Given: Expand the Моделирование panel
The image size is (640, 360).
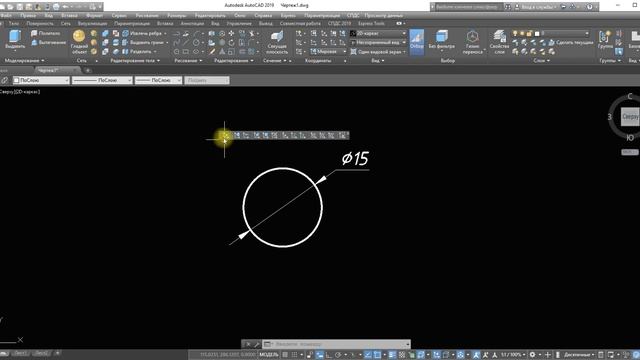Looking at the screenshot, I should 24,60.
